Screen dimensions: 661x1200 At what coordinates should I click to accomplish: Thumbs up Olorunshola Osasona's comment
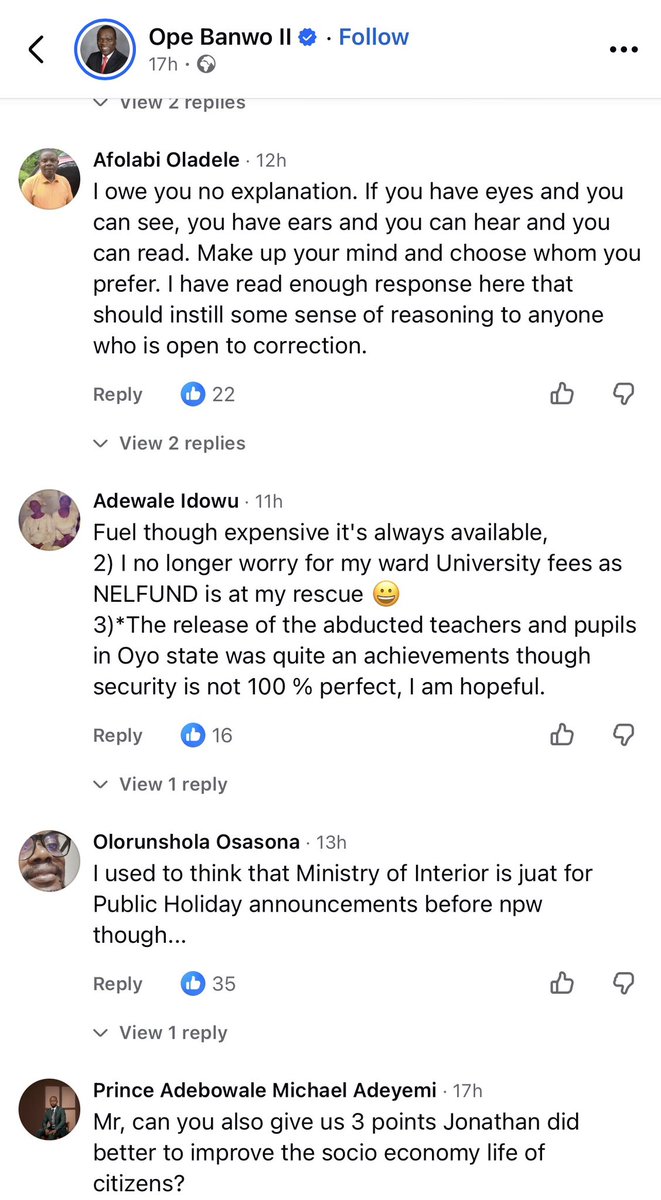pos(562,983)
